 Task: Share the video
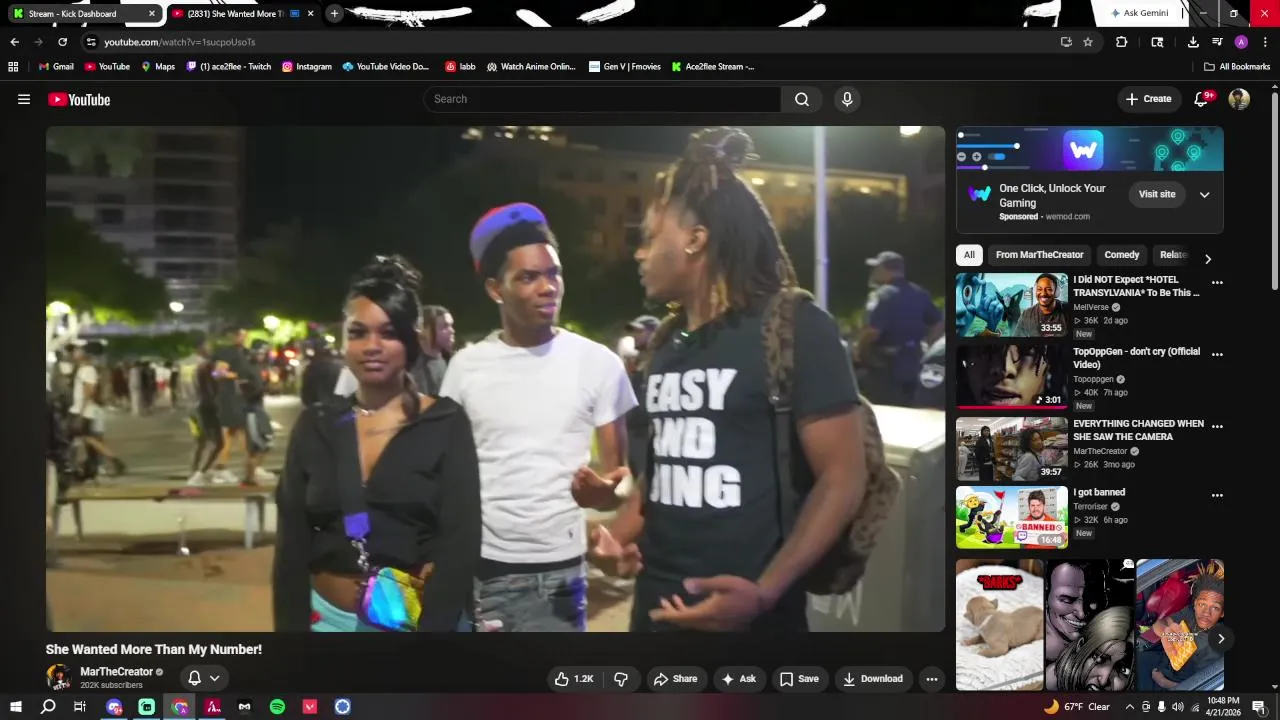[x=675, y=679]
